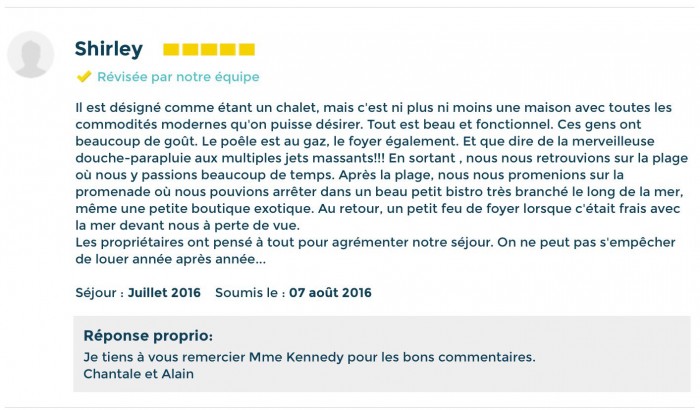
Task: Click the fourth yellow rating square
Action: 228,49
